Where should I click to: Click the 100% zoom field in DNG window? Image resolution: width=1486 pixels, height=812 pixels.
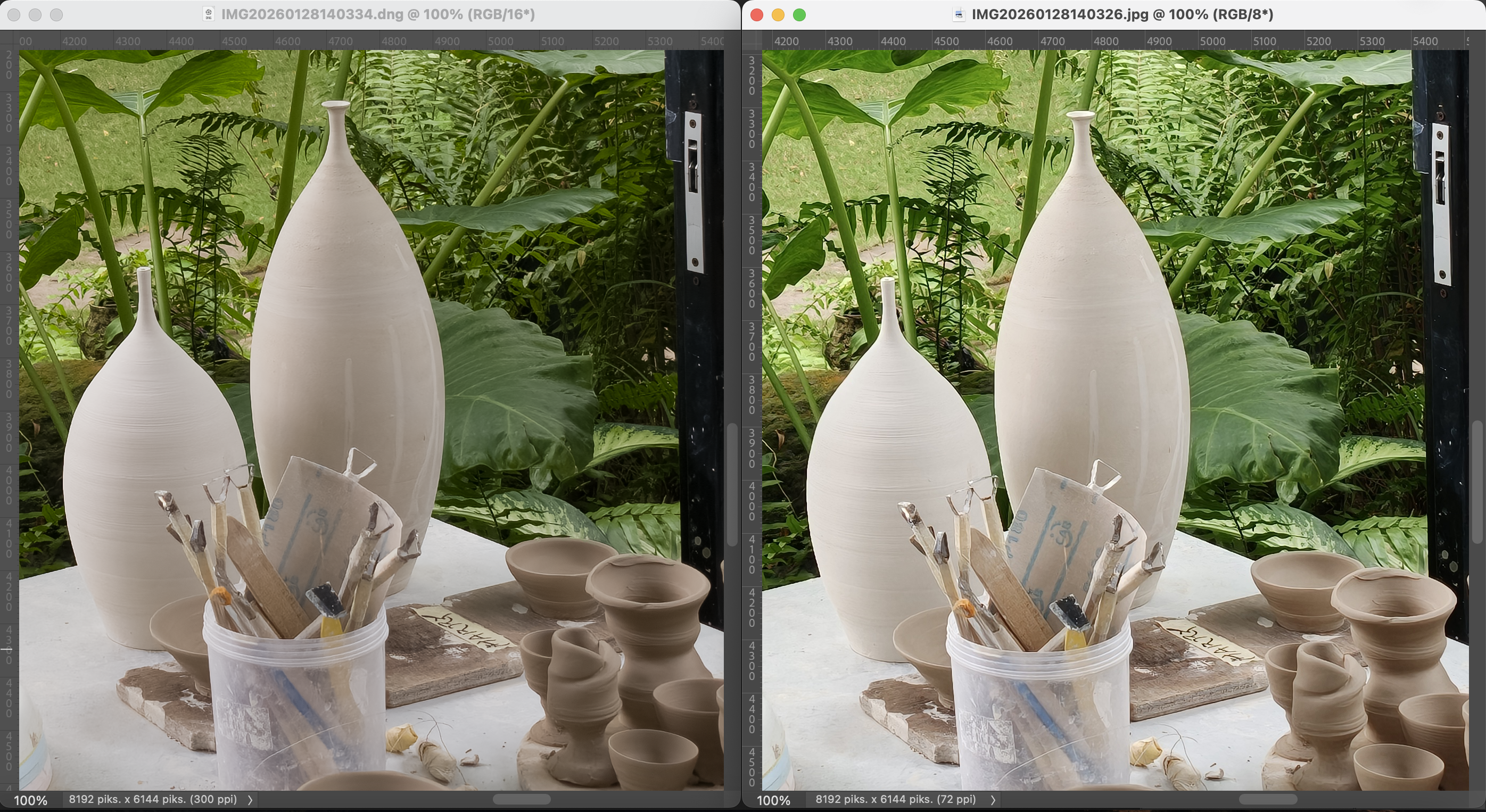pyautogui.click(x=30, y=800)
